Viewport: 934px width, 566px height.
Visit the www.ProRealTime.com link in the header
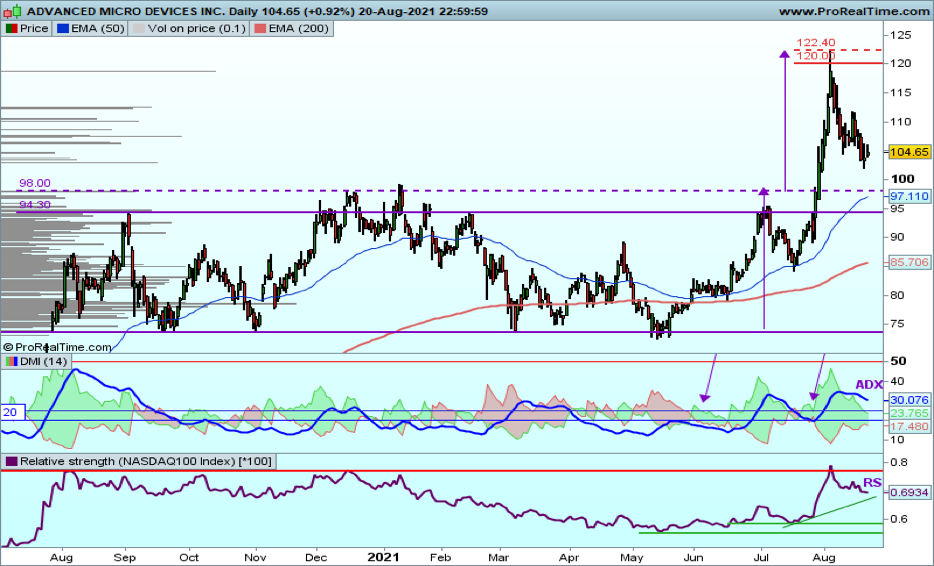coord(854,11)
